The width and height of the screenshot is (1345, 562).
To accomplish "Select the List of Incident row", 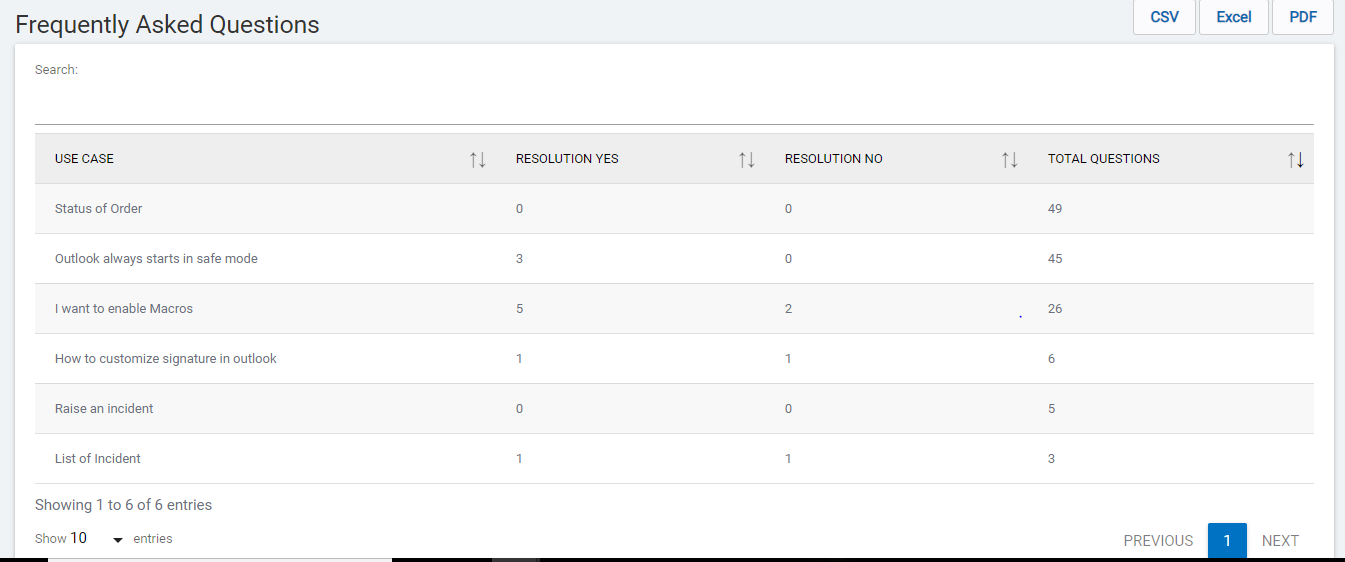I will pos(98,459).
